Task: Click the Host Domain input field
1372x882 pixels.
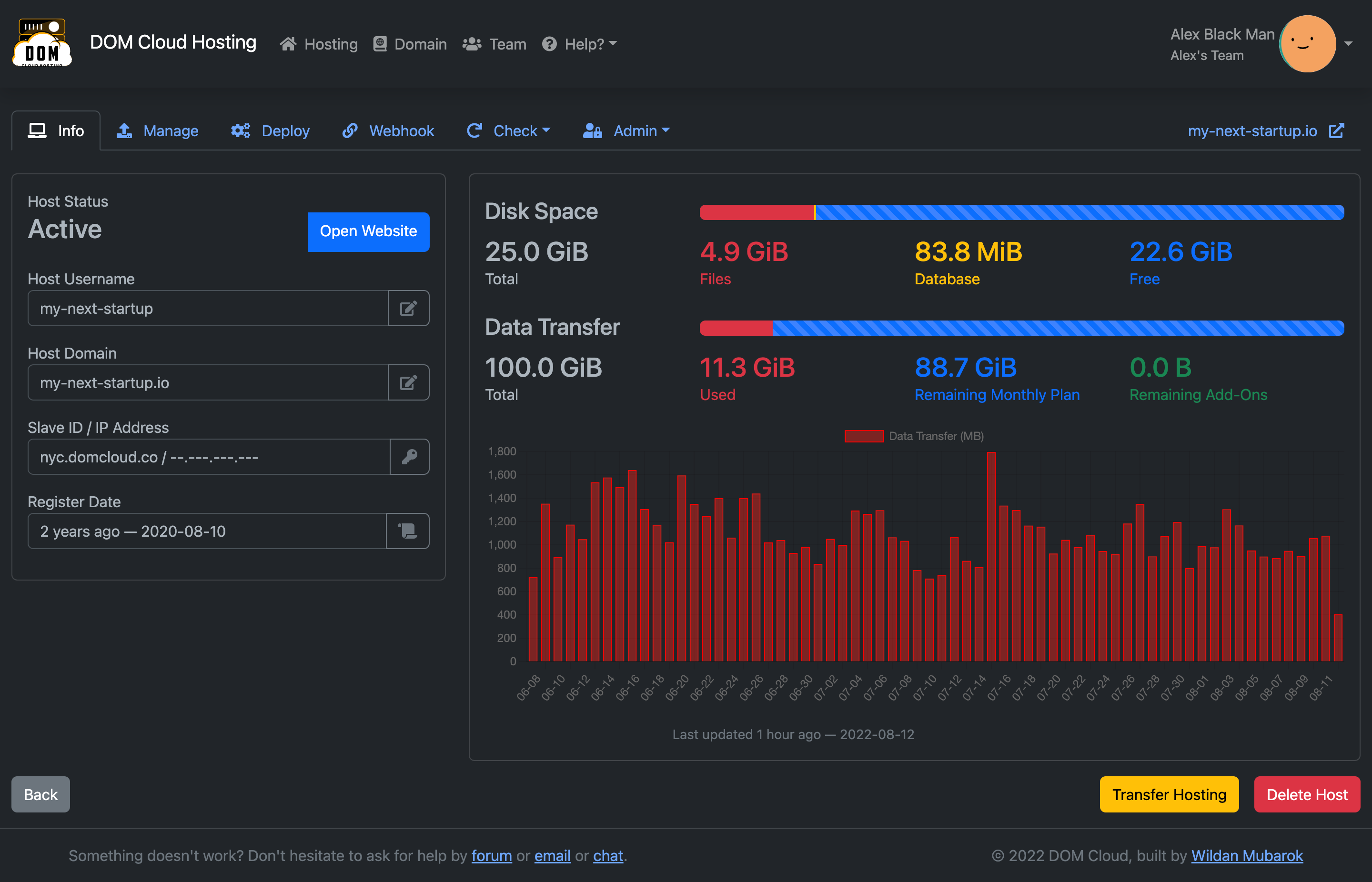Action: 208,382
